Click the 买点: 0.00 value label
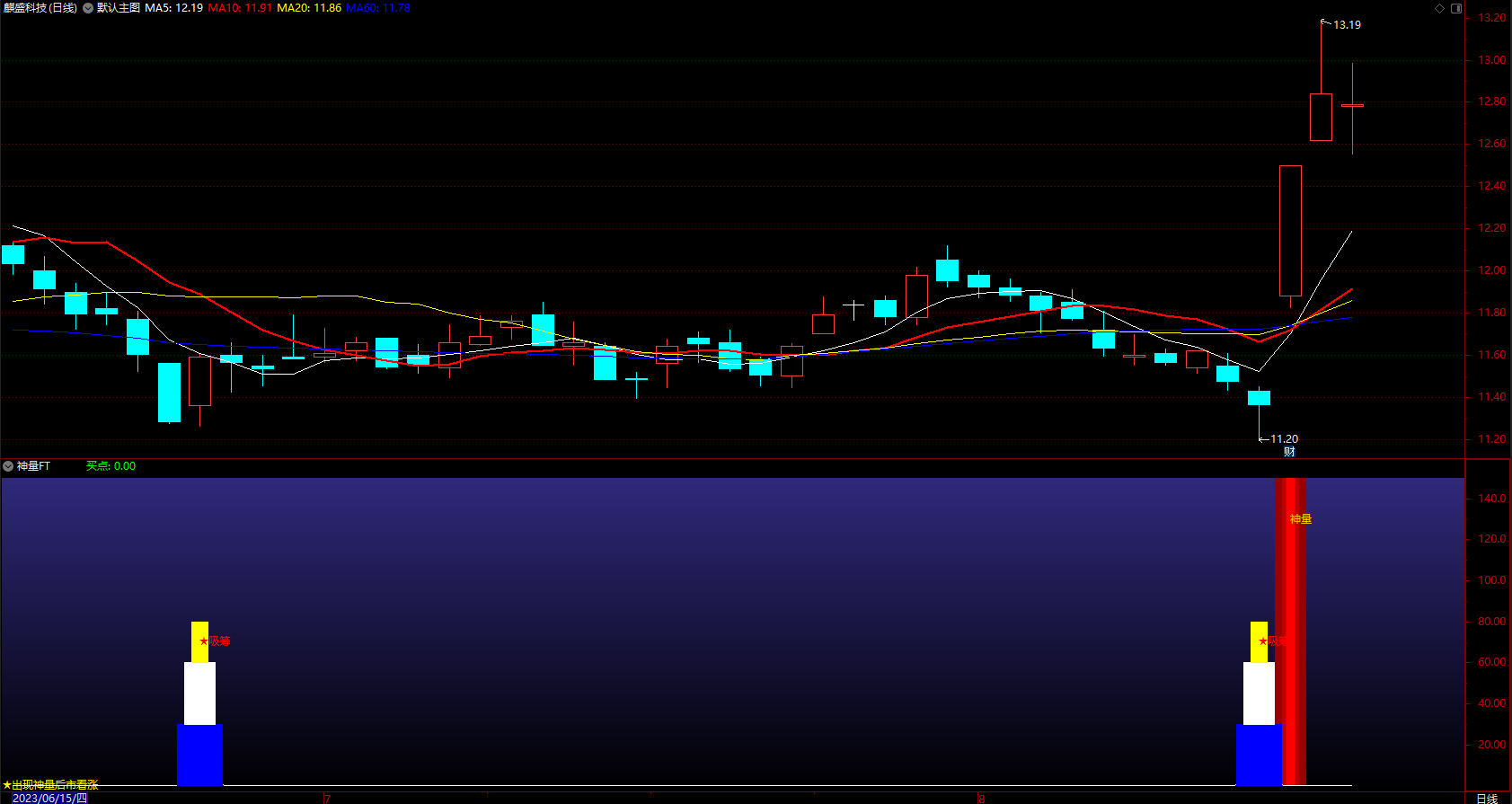This screenshot has width=1512, height=804. (111, 466)
